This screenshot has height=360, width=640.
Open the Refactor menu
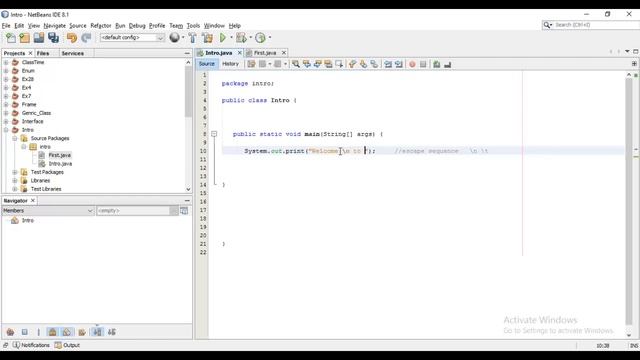[100, 26]
